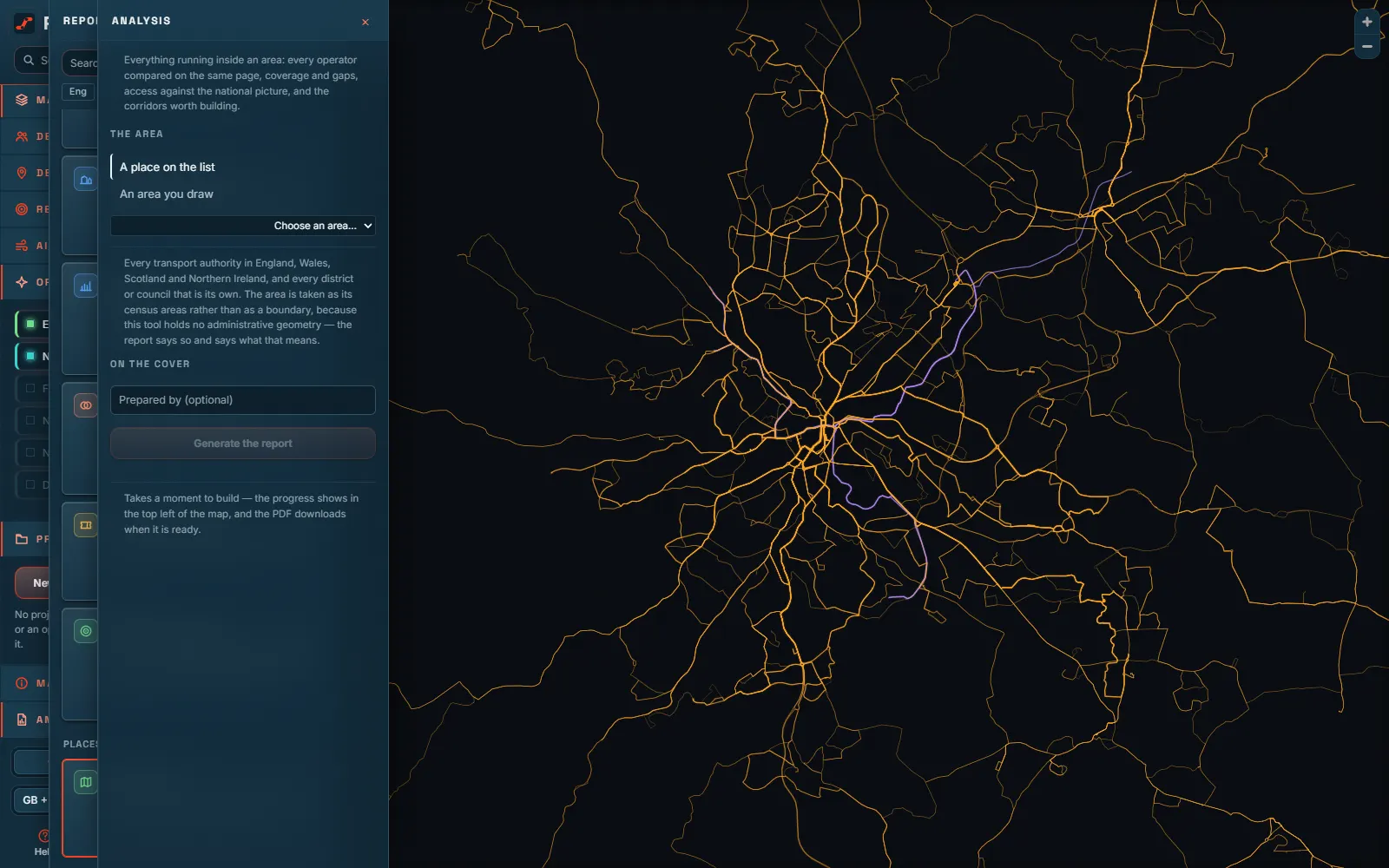Image resolution: width=1389 pixels, height=868 pixels.
Task: Zoom in on the map with plus button
Action: [1367, 22]
